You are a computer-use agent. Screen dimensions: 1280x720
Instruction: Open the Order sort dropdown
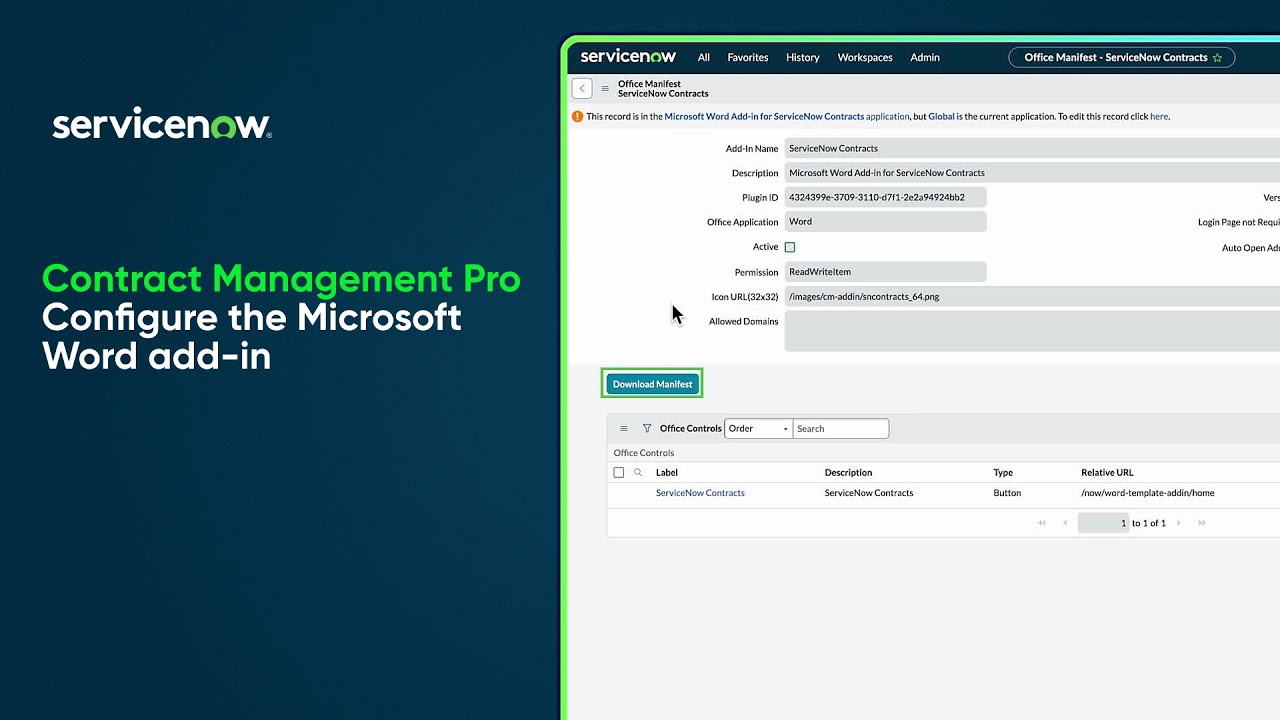pos(757,428)
